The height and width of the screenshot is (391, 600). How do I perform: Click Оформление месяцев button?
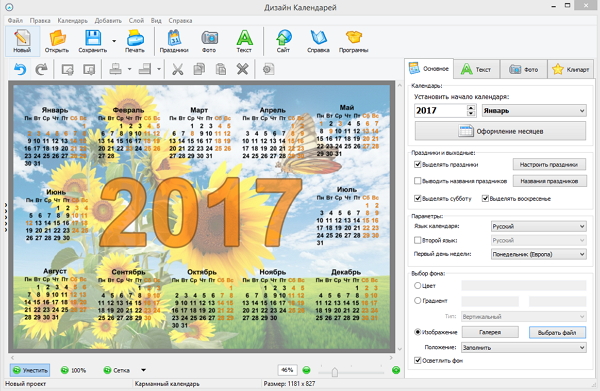point(501,131)
